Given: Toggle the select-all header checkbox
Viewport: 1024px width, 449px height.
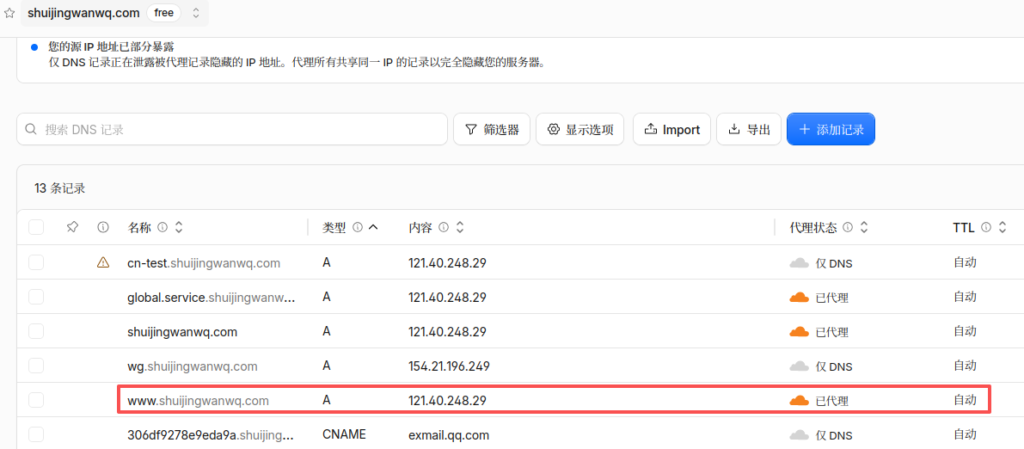Looking at the screenshot, I should [x=36, y=227].
